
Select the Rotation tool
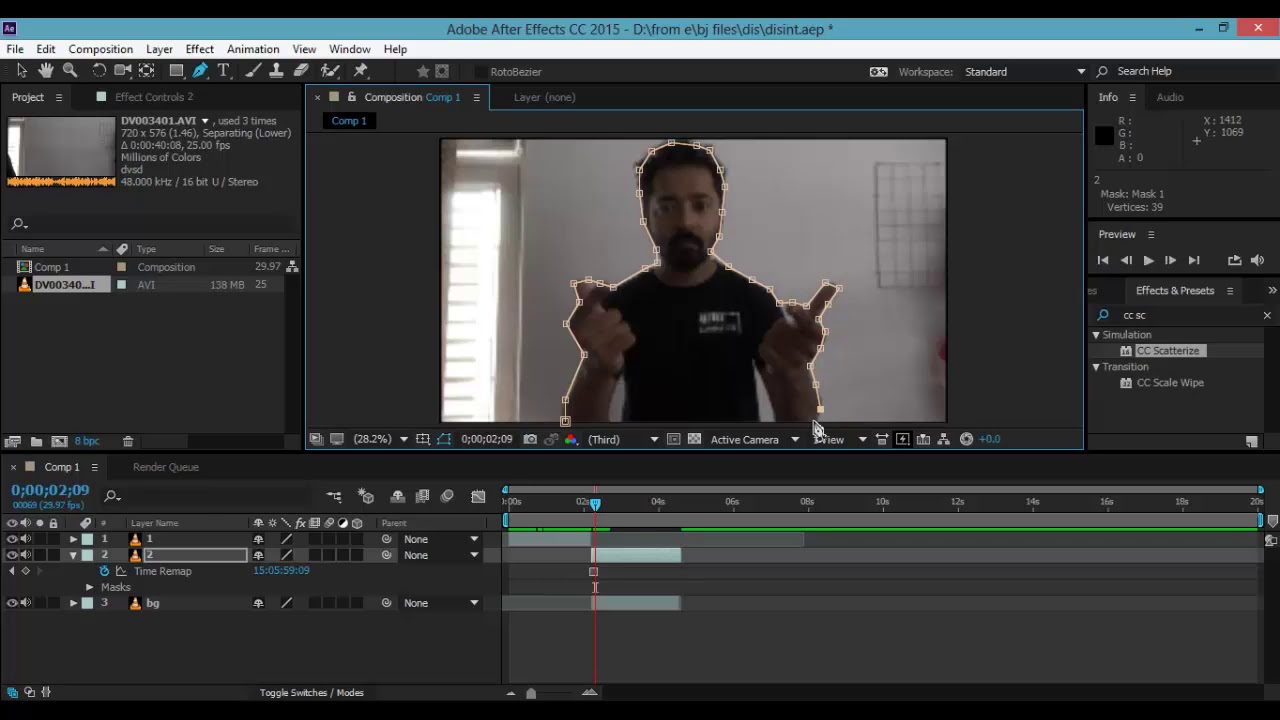[x=99, y=70]
